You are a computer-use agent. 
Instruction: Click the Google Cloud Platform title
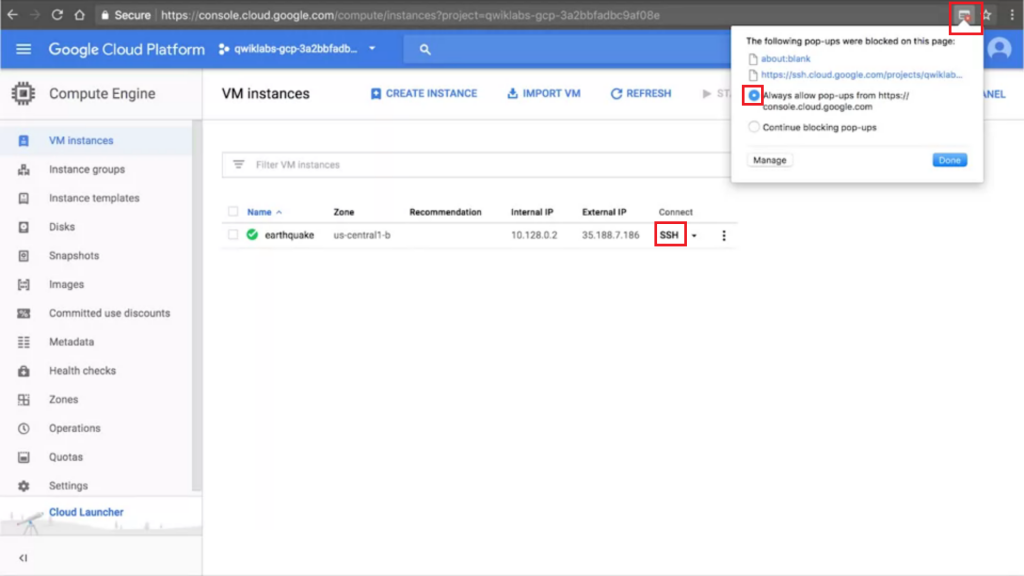127,49
